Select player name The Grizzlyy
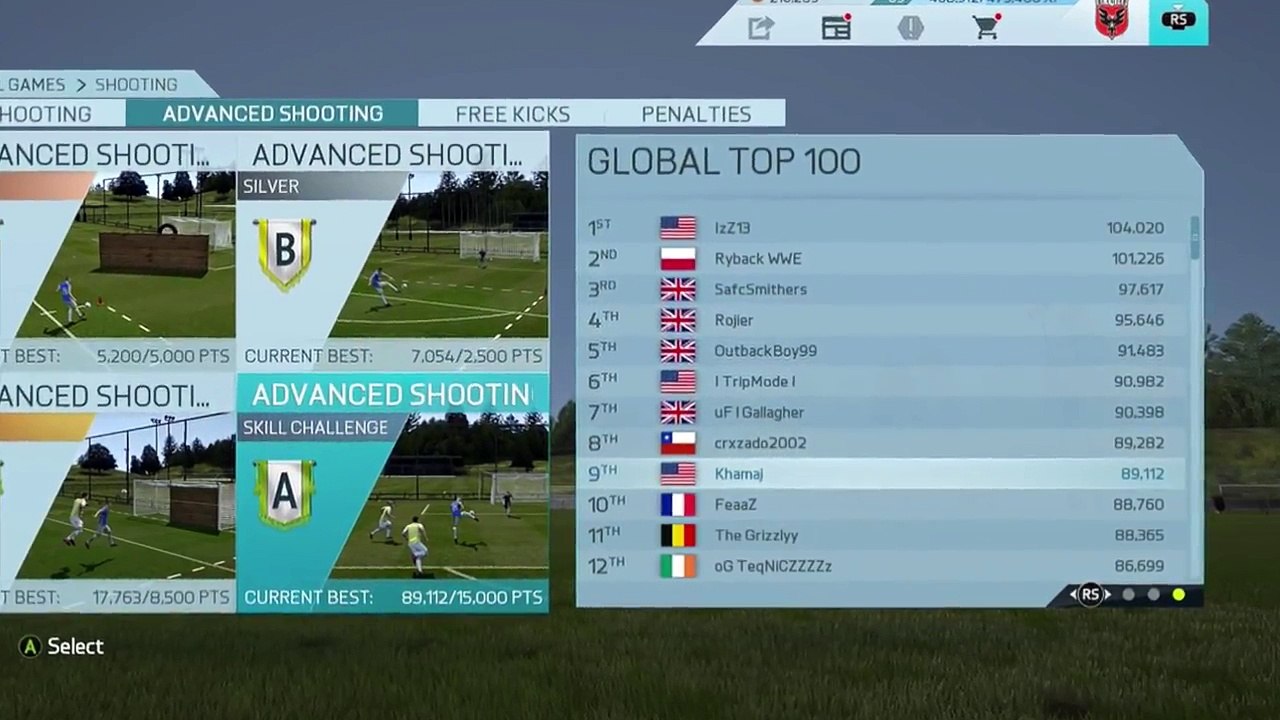This screenshot has width=1280, height=720. pyautogui.click(x=756, y=535)
